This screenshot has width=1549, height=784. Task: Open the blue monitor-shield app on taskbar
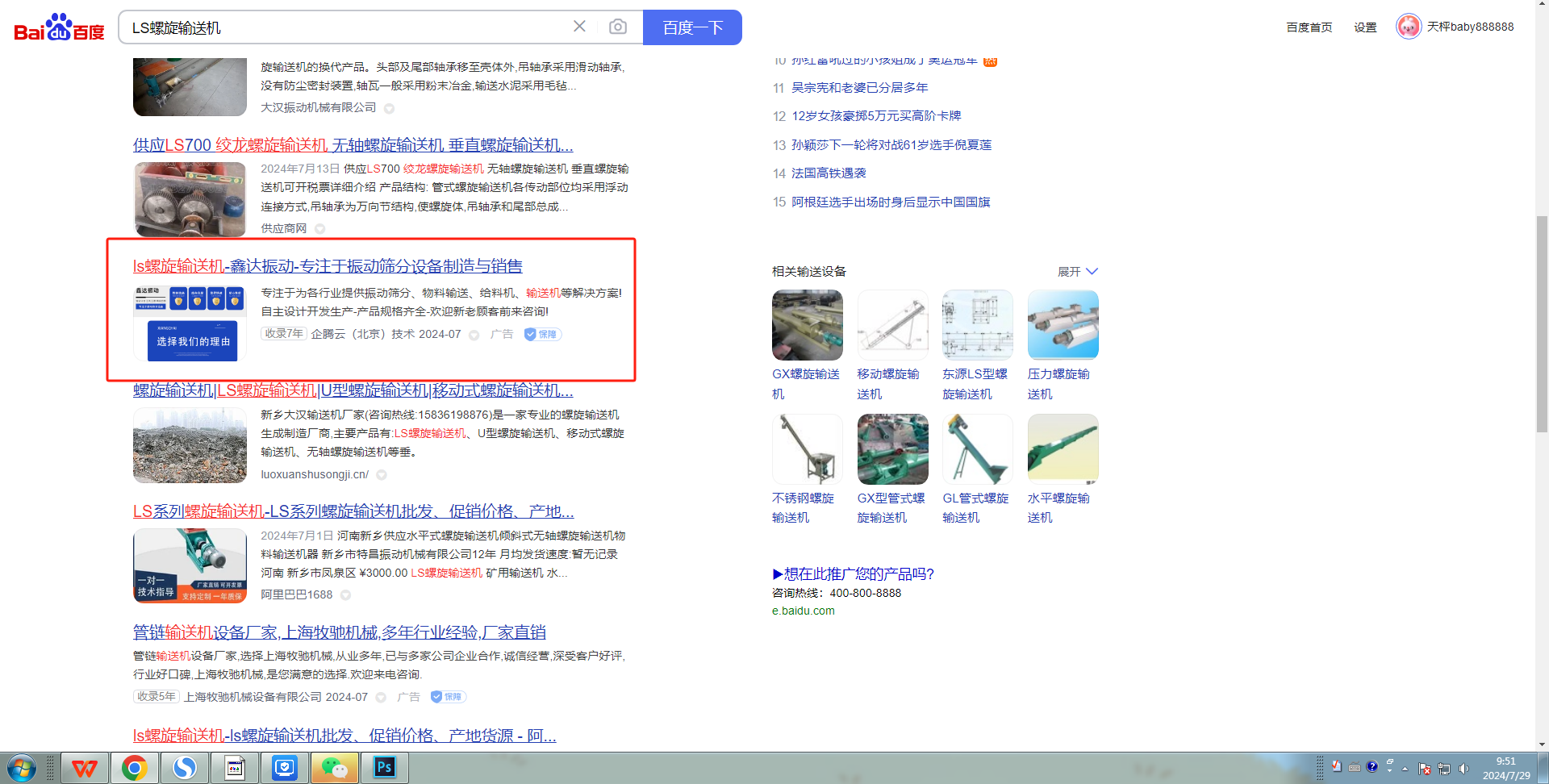[x=285, y=768]
